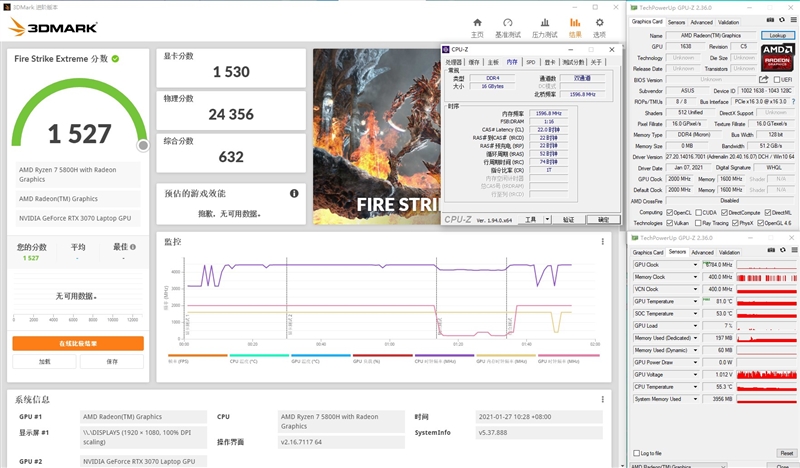800x468 pixels.
Task: Open the Advanced tab in upper GPU-Z window
Action: click(702, 22)
